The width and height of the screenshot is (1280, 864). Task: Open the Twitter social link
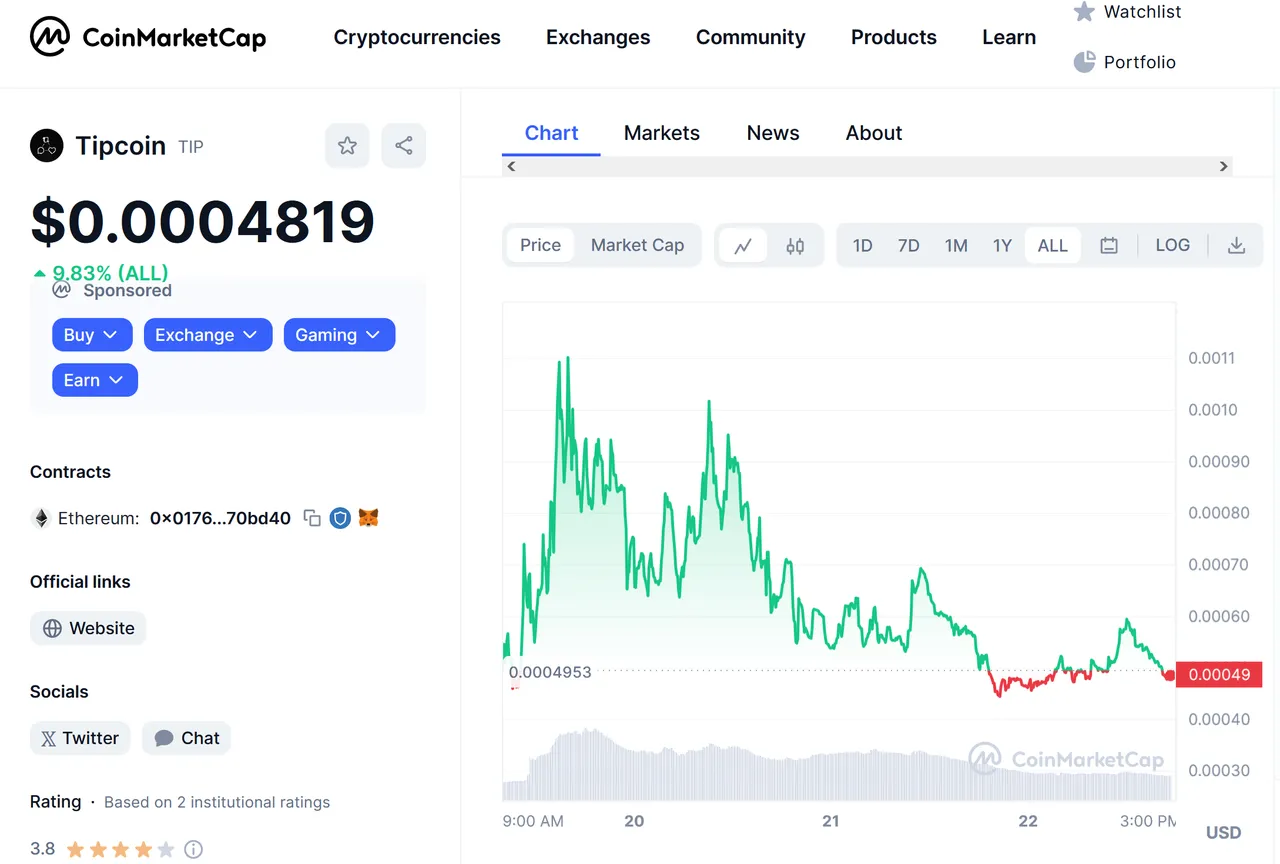[80, 738]
